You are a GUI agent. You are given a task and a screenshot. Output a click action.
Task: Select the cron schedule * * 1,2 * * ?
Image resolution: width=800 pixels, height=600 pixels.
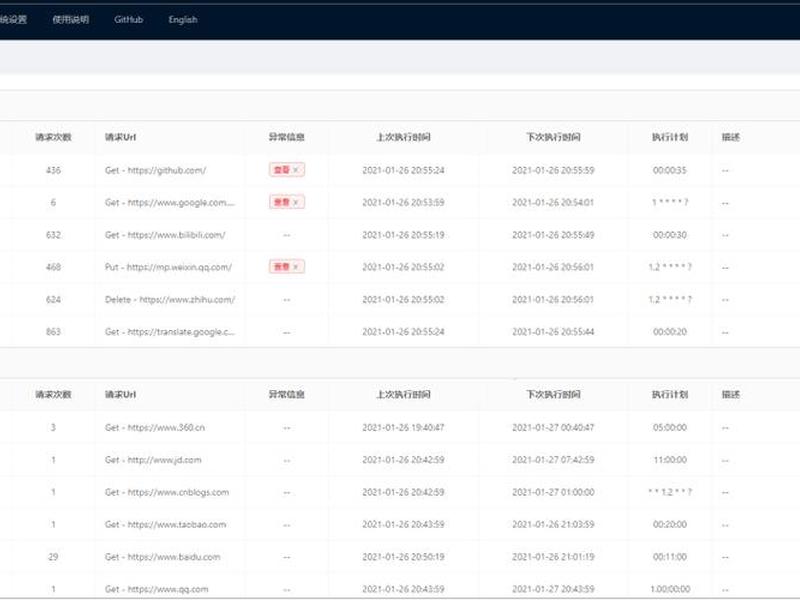670,492
